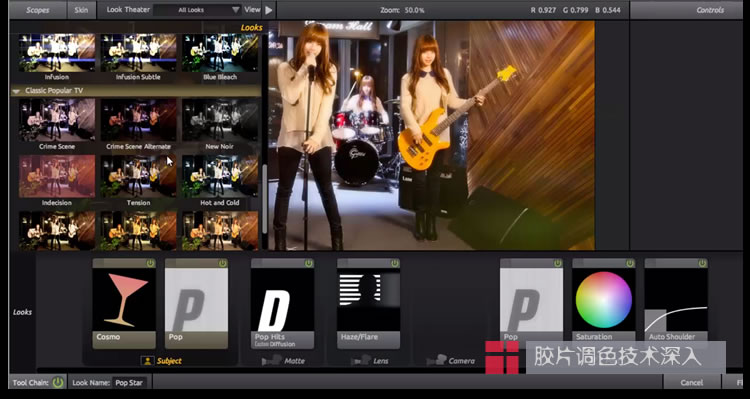This screenshot has height=399, width=750.
Task: Select the Cosmo cocktail glass tool card
Action: click(x=124, y=304)
